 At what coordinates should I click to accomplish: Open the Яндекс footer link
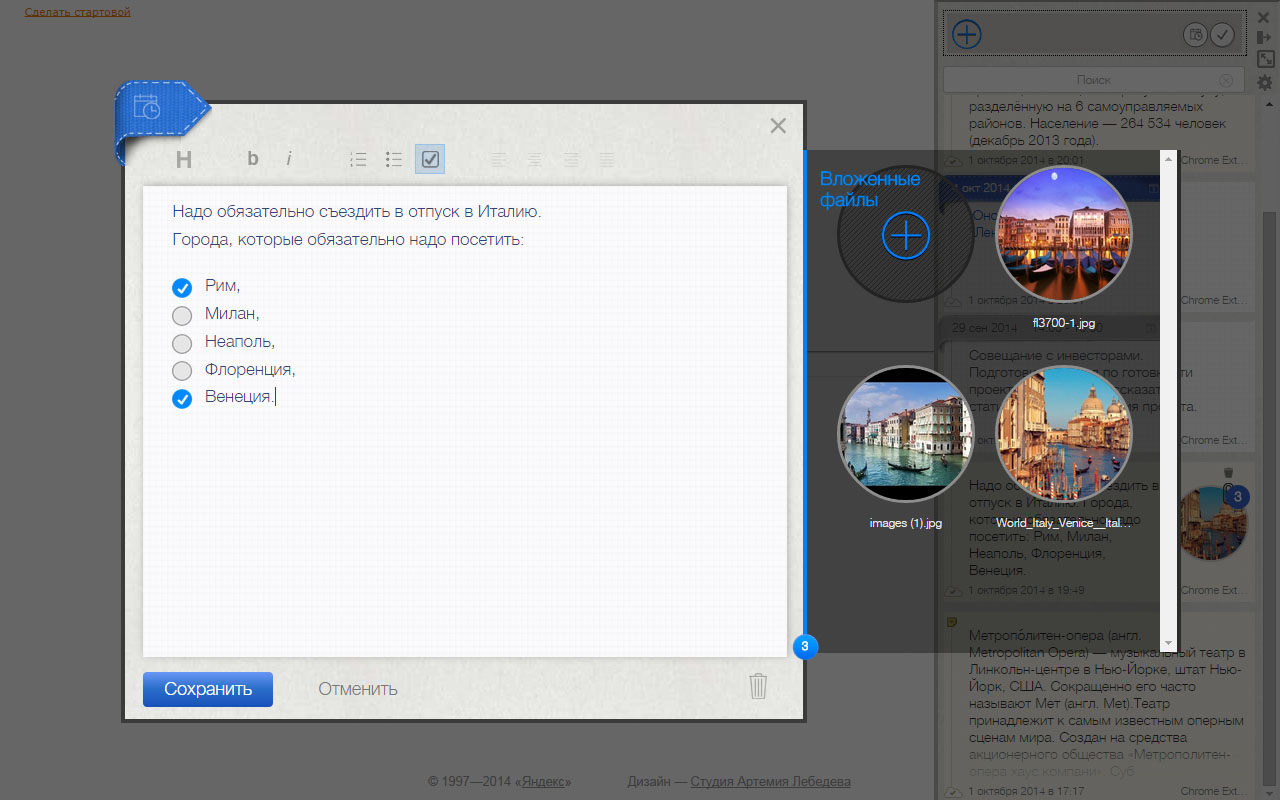point(543,782)
